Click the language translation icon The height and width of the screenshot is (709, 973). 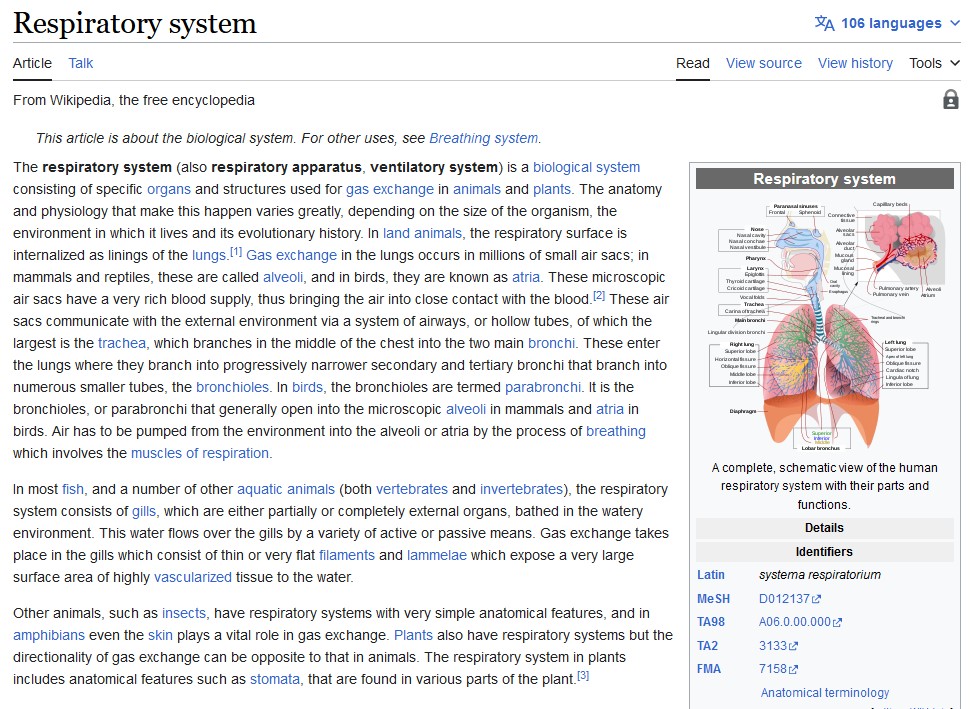[824, 23]
